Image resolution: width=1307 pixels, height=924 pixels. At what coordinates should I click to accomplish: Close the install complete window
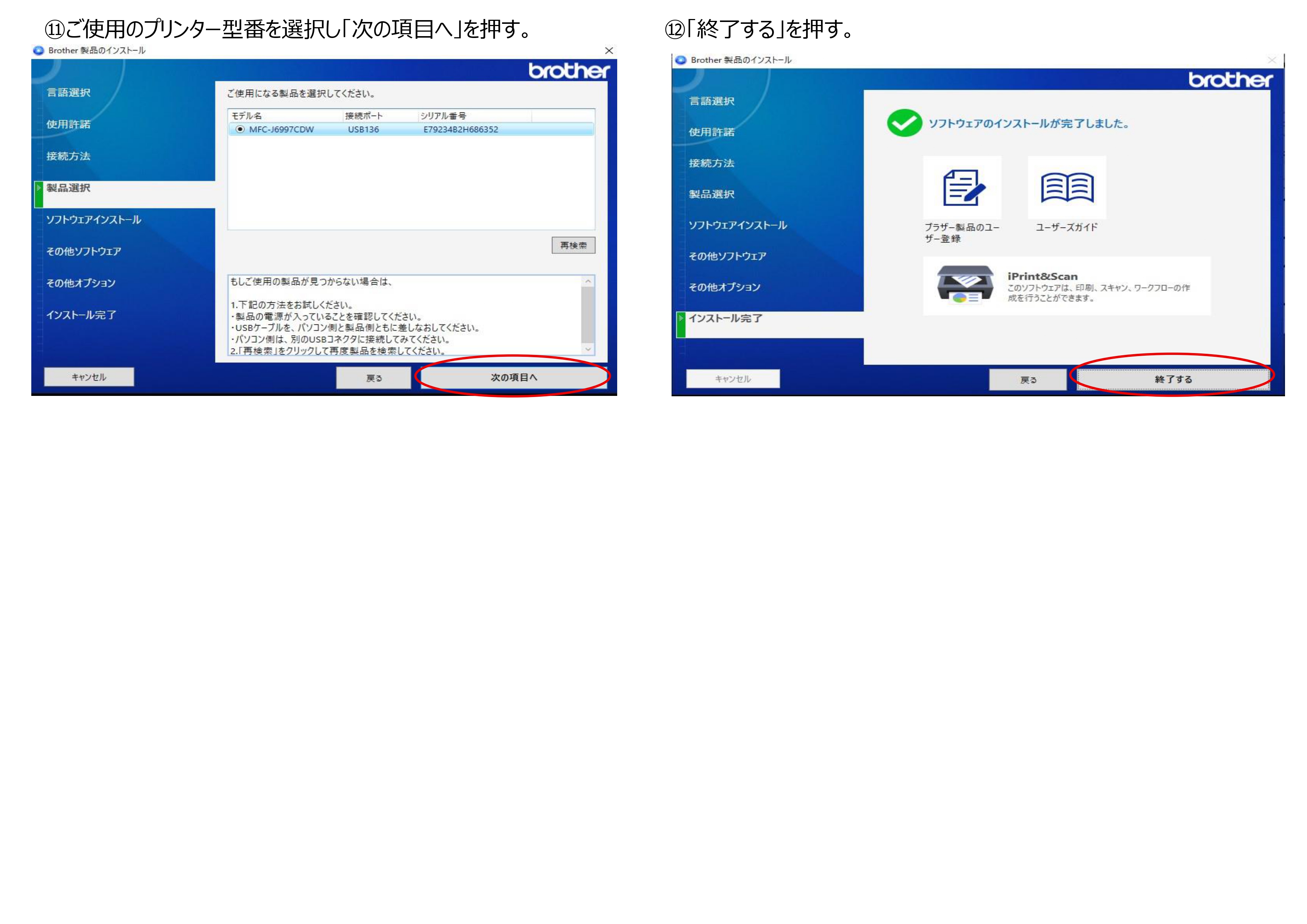pos(1272,60)
